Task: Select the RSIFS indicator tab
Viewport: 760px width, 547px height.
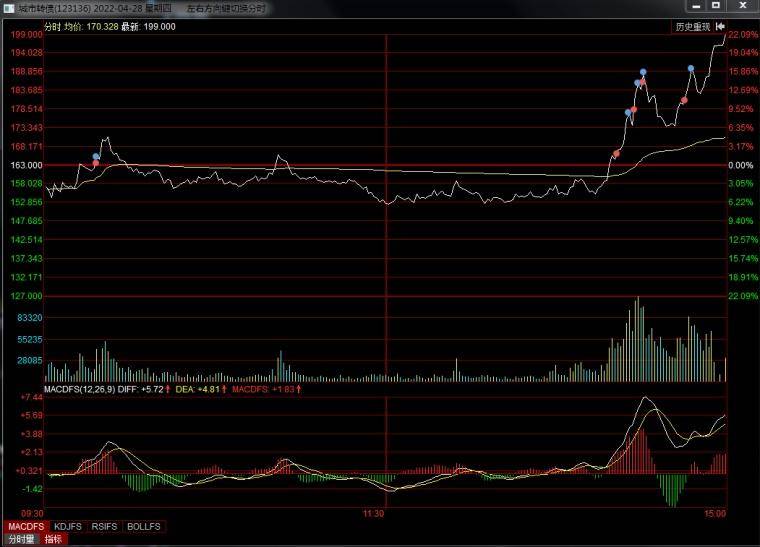Action: pyautogui.click(x=104, y=526)
